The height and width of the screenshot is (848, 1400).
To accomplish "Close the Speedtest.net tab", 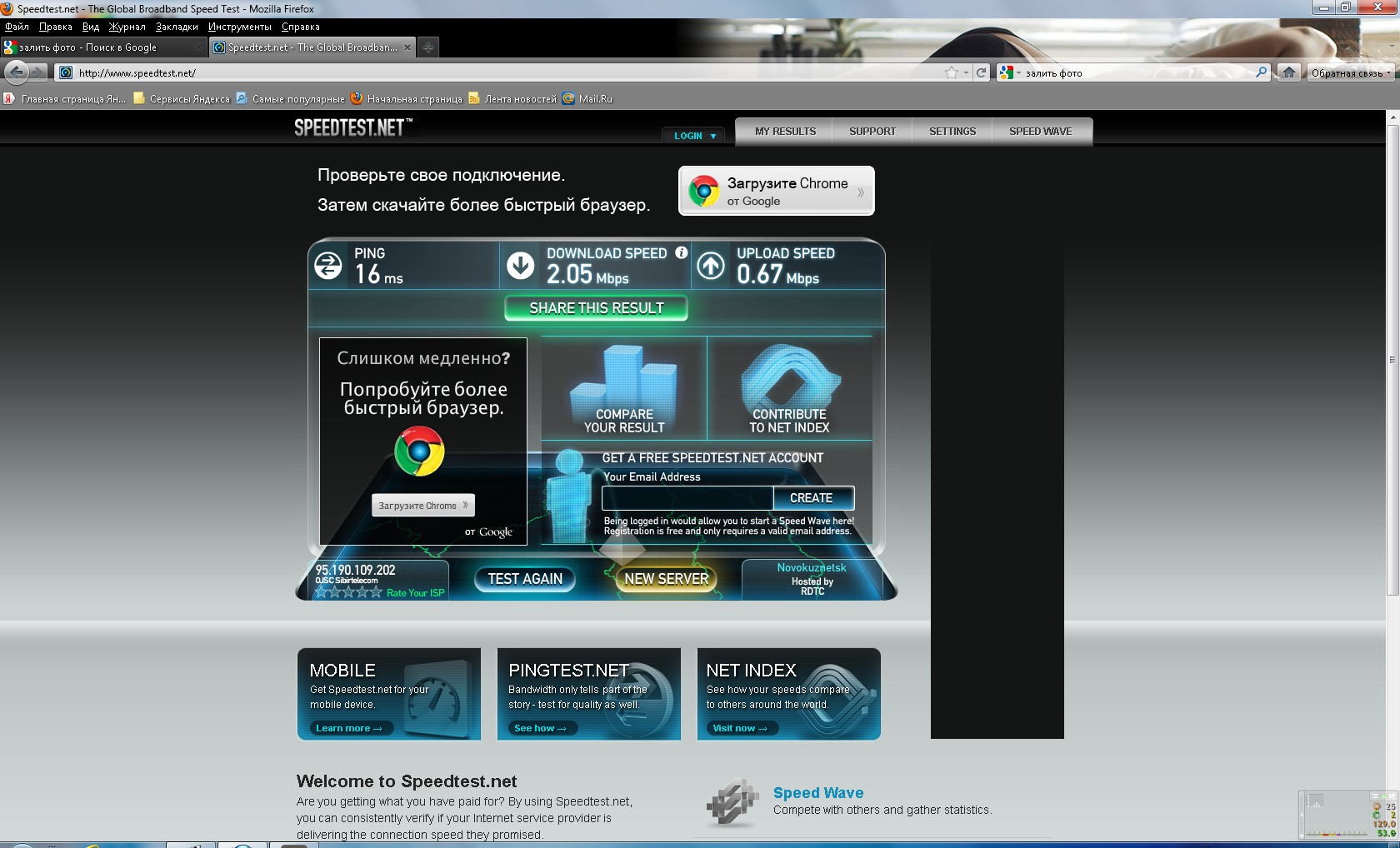I will tap(407, 47).
